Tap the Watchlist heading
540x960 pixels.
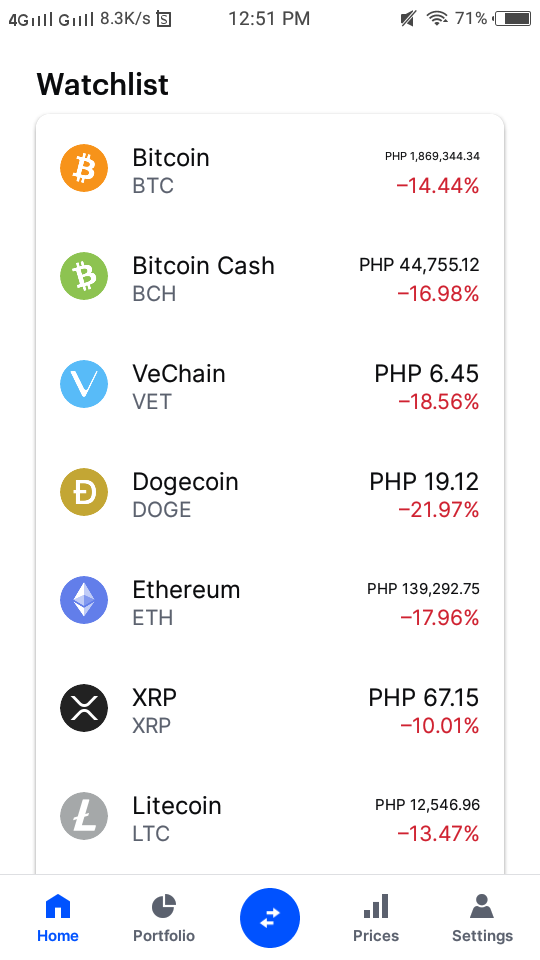coord(102,84)
